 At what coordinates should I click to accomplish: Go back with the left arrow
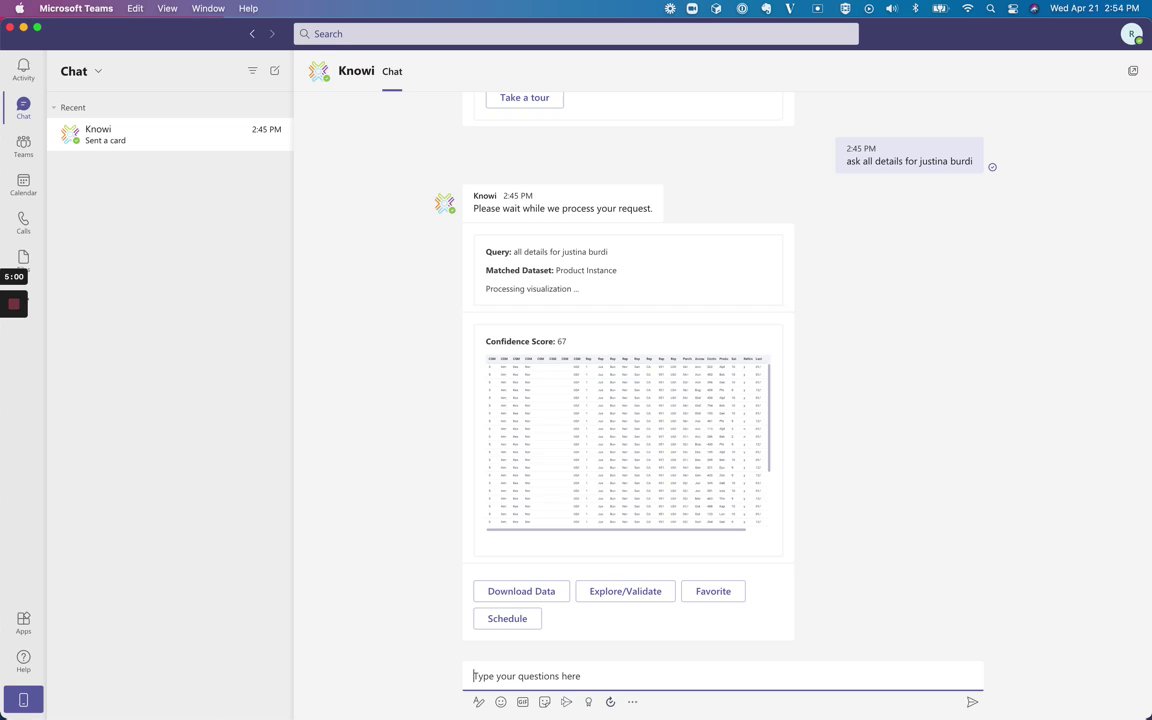(252, 34)
